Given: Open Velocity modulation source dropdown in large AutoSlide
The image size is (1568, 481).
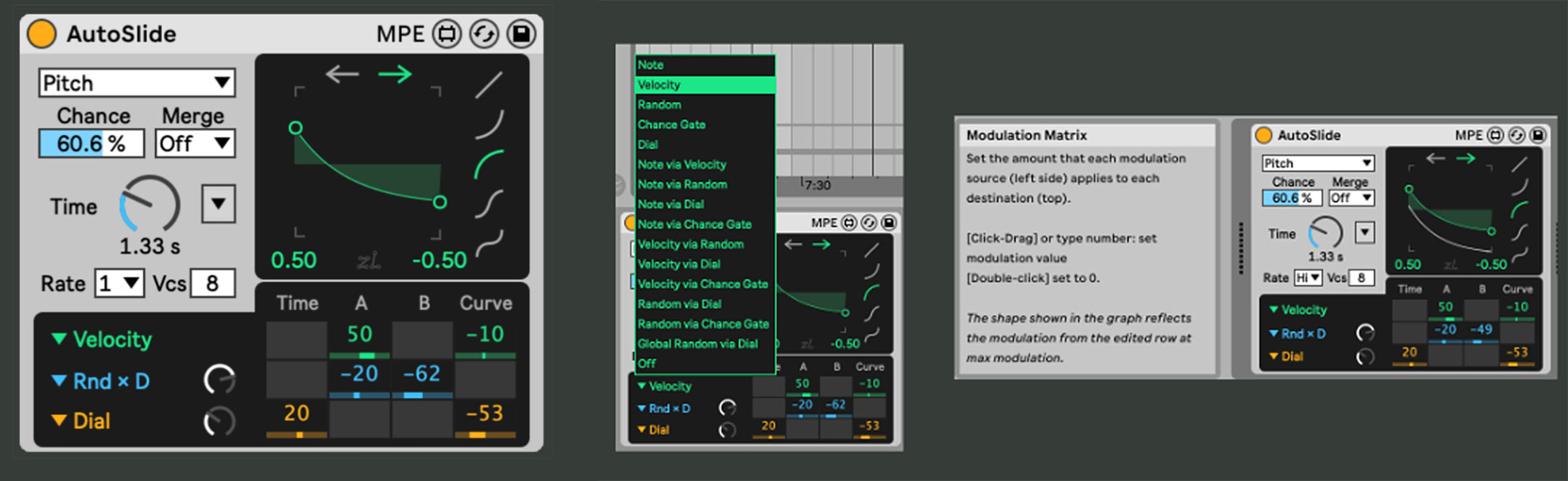Looking at the screenshot, I should 102,339.
